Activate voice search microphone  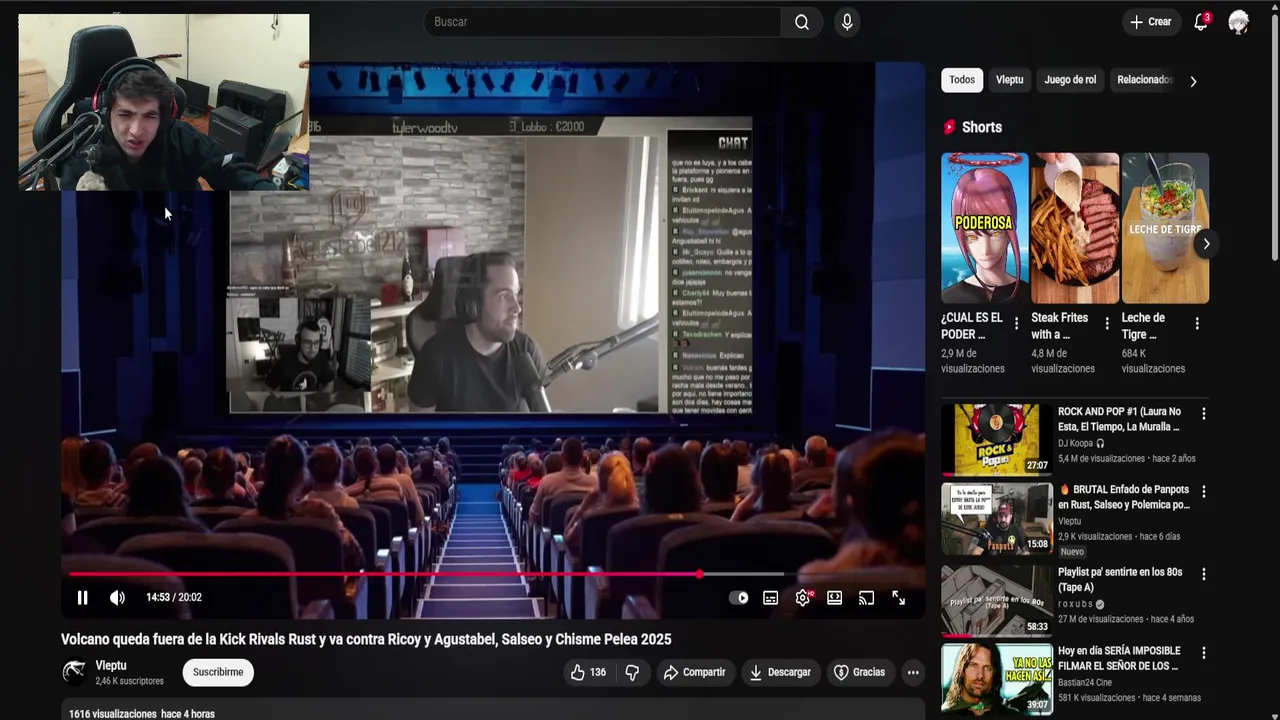pos(847,22)
